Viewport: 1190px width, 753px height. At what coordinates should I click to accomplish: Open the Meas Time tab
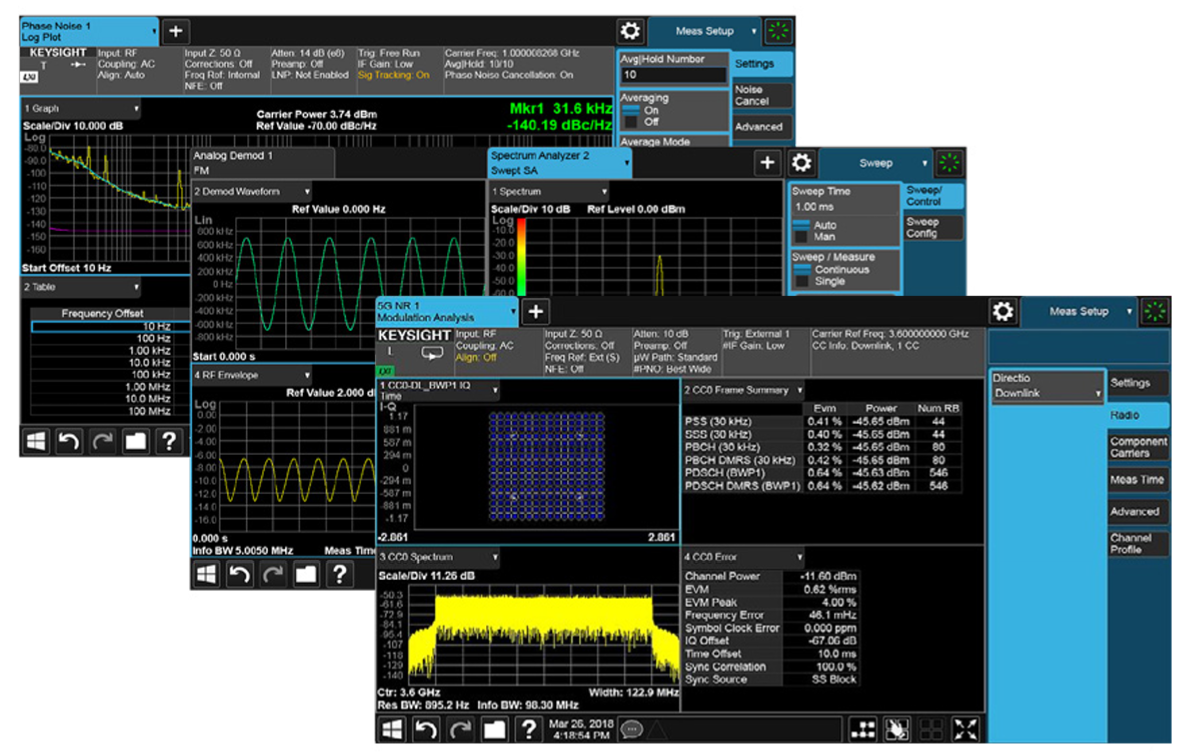(x=1138, y=480)
